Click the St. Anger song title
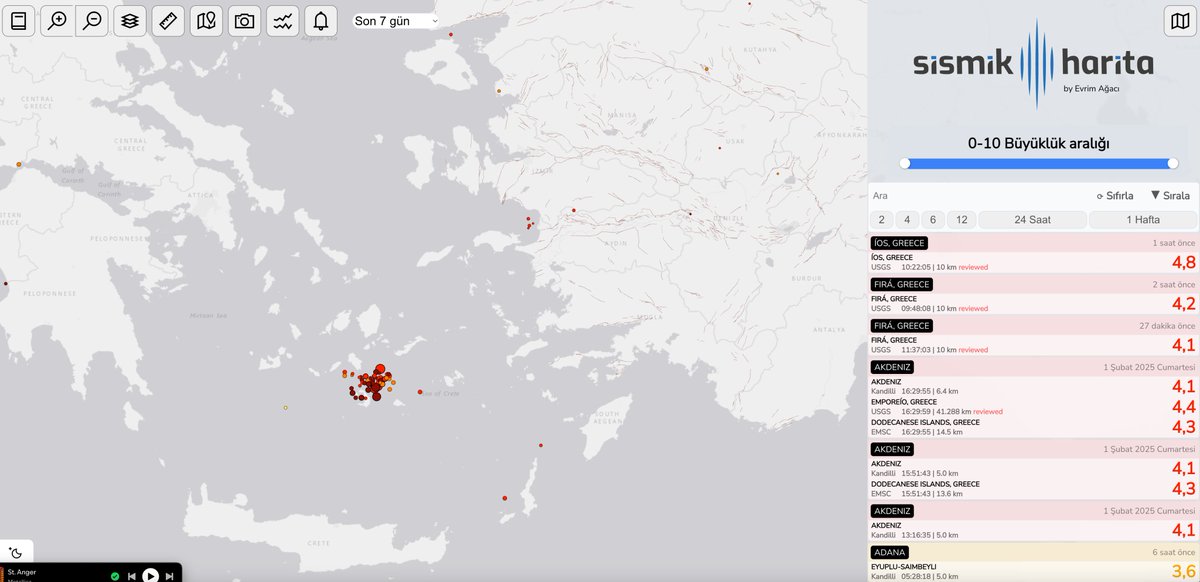1200x582 pixels. point(22,572)
